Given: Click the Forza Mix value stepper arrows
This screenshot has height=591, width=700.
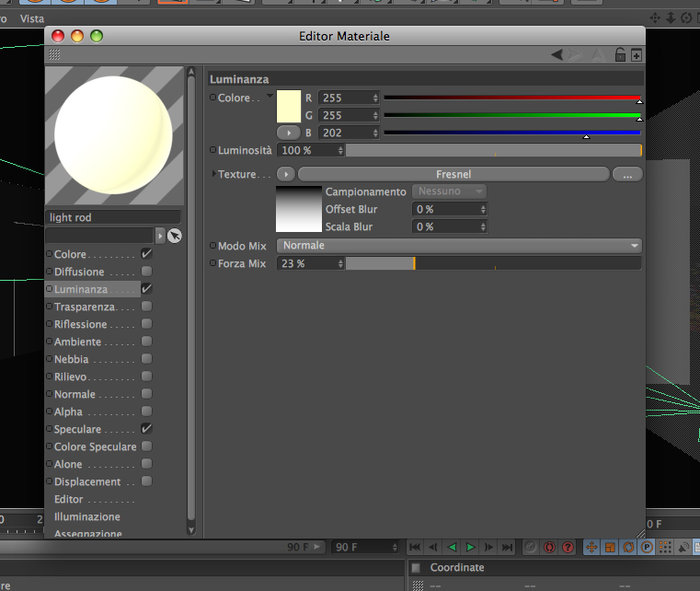Looking at the screenshot, I should (x=341, y=264).
